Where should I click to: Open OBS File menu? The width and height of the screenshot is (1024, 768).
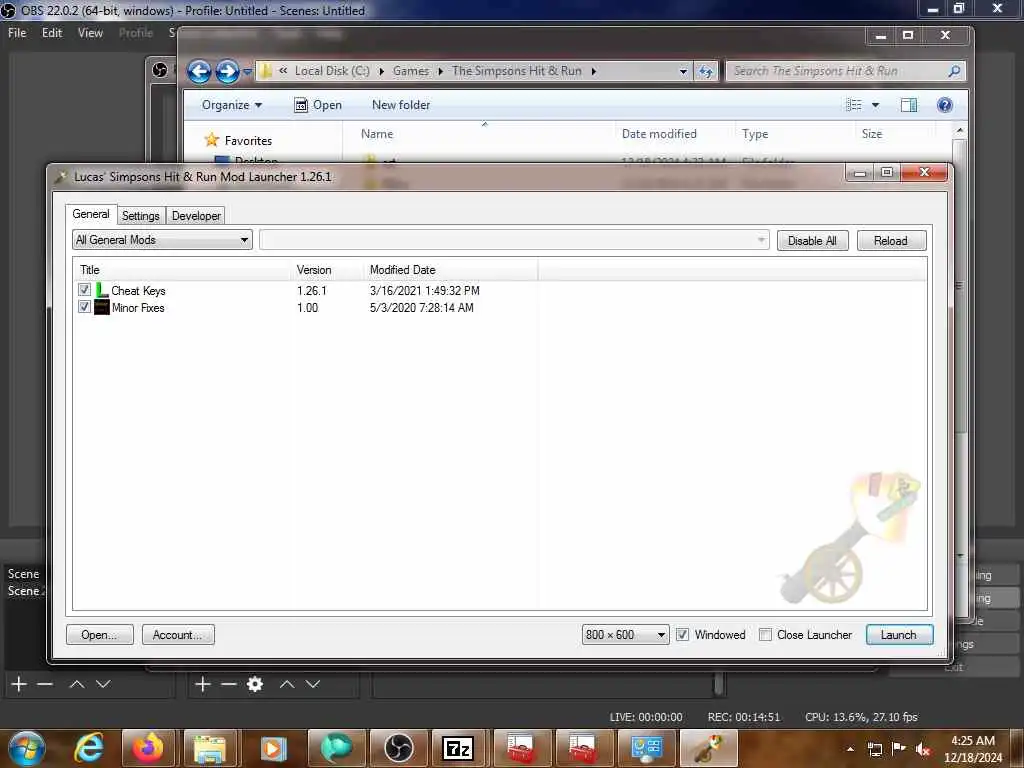point(17,33)
